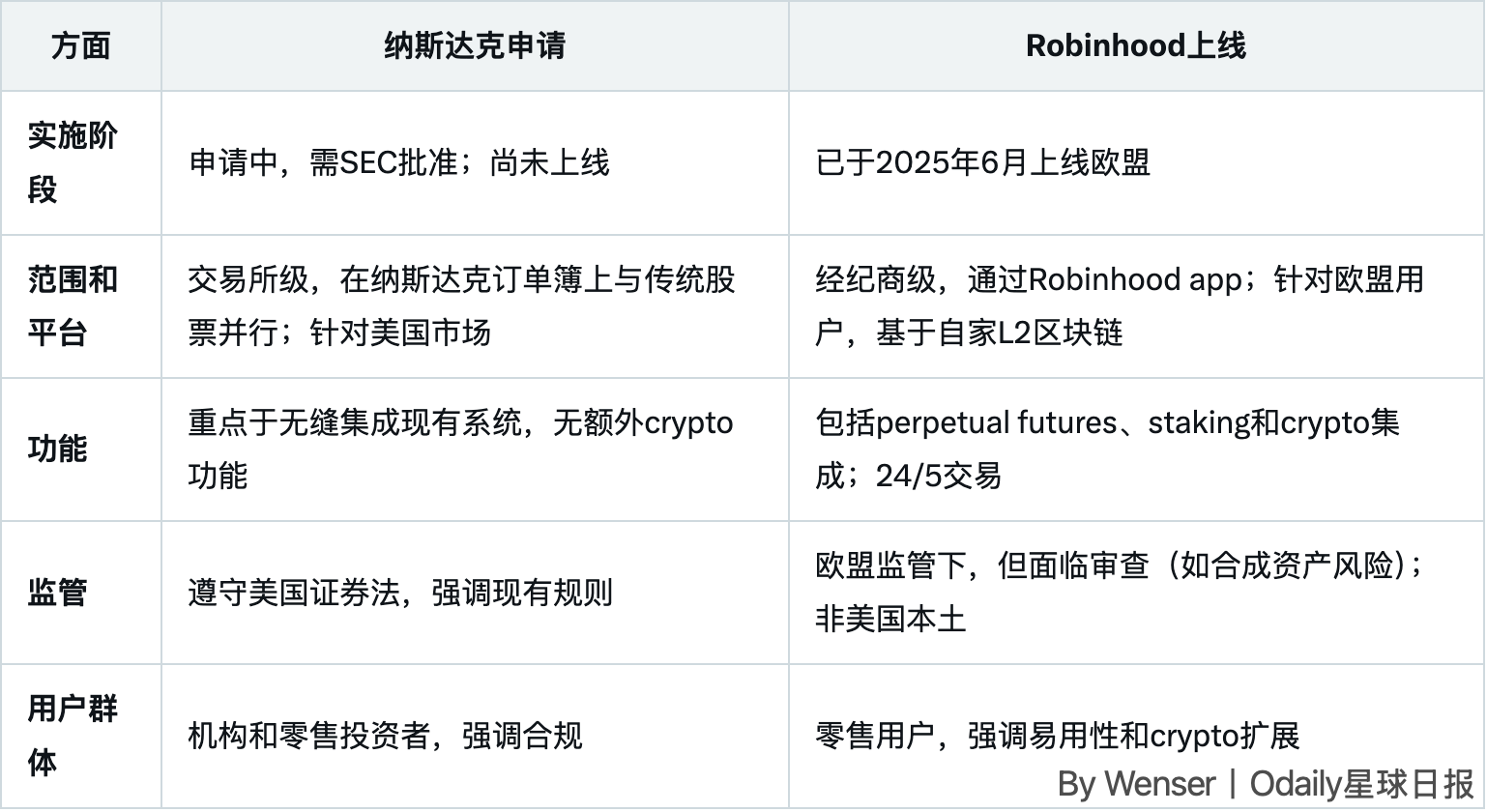
Task: Click the By Wenser watermark text
Action: [x=1136, y=783]
